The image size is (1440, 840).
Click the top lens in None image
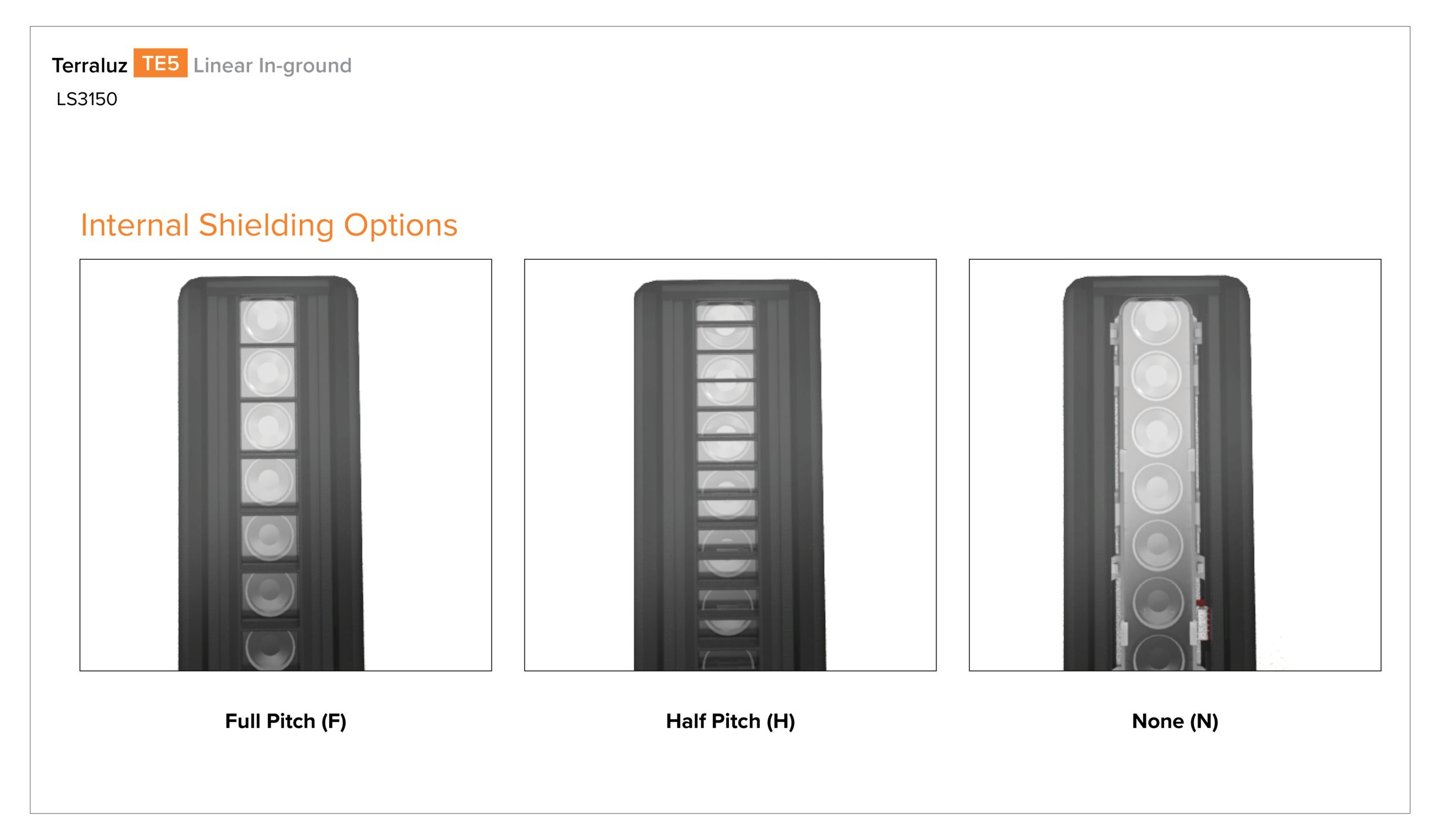[x=1155, y=320]
